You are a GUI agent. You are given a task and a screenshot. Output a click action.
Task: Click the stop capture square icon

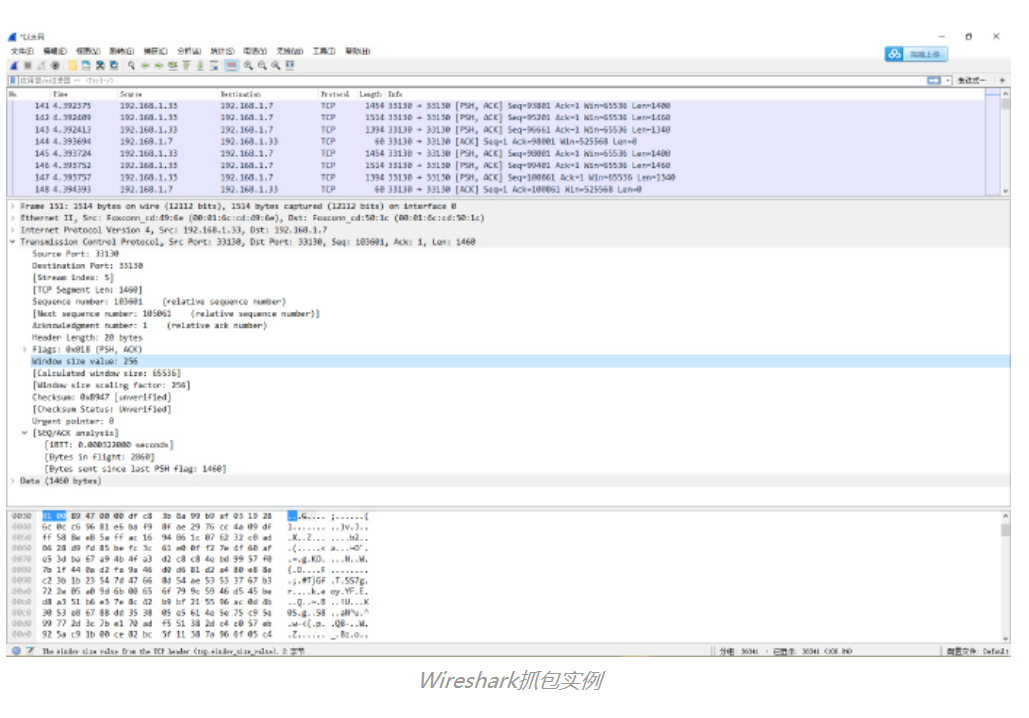[28, 66]
